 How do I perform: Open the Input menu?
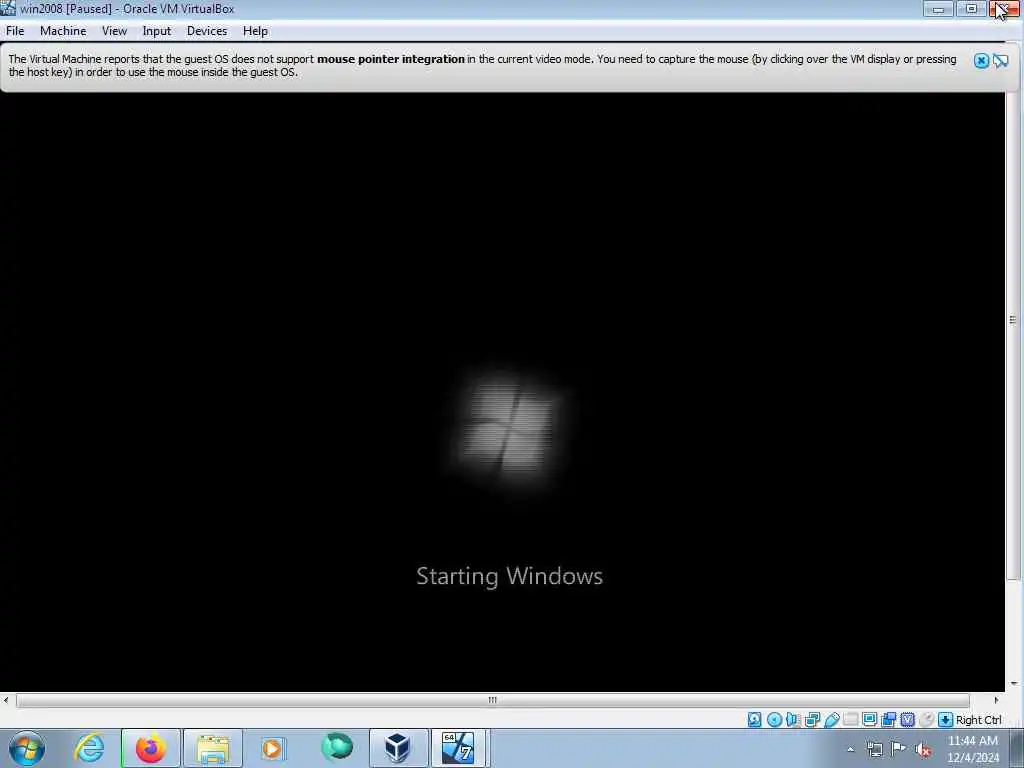point(157,31)
